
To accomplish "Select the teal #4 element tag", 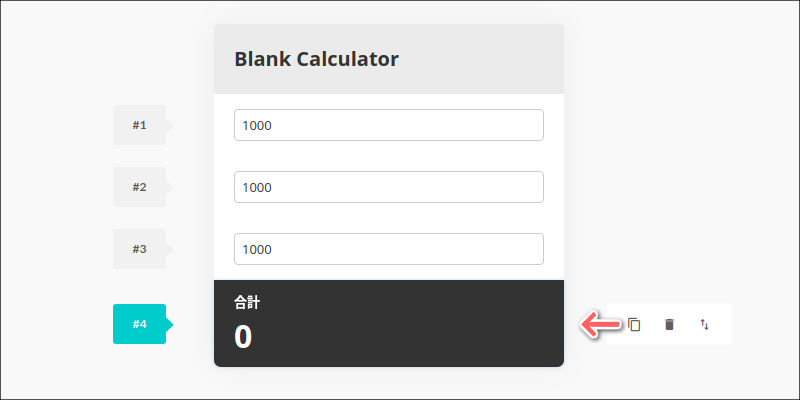I will tap(139, 324).
